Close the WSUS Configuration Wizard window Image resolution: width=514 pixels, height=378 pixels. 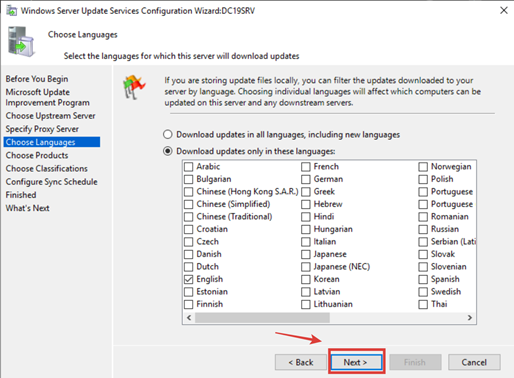point(504,10)
